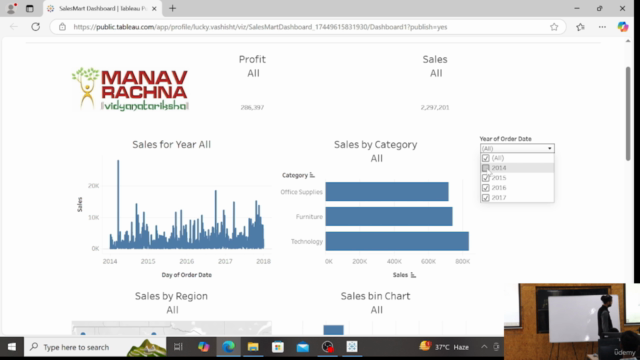Toggle the 2017 year checkbox

tap(486, 198)
